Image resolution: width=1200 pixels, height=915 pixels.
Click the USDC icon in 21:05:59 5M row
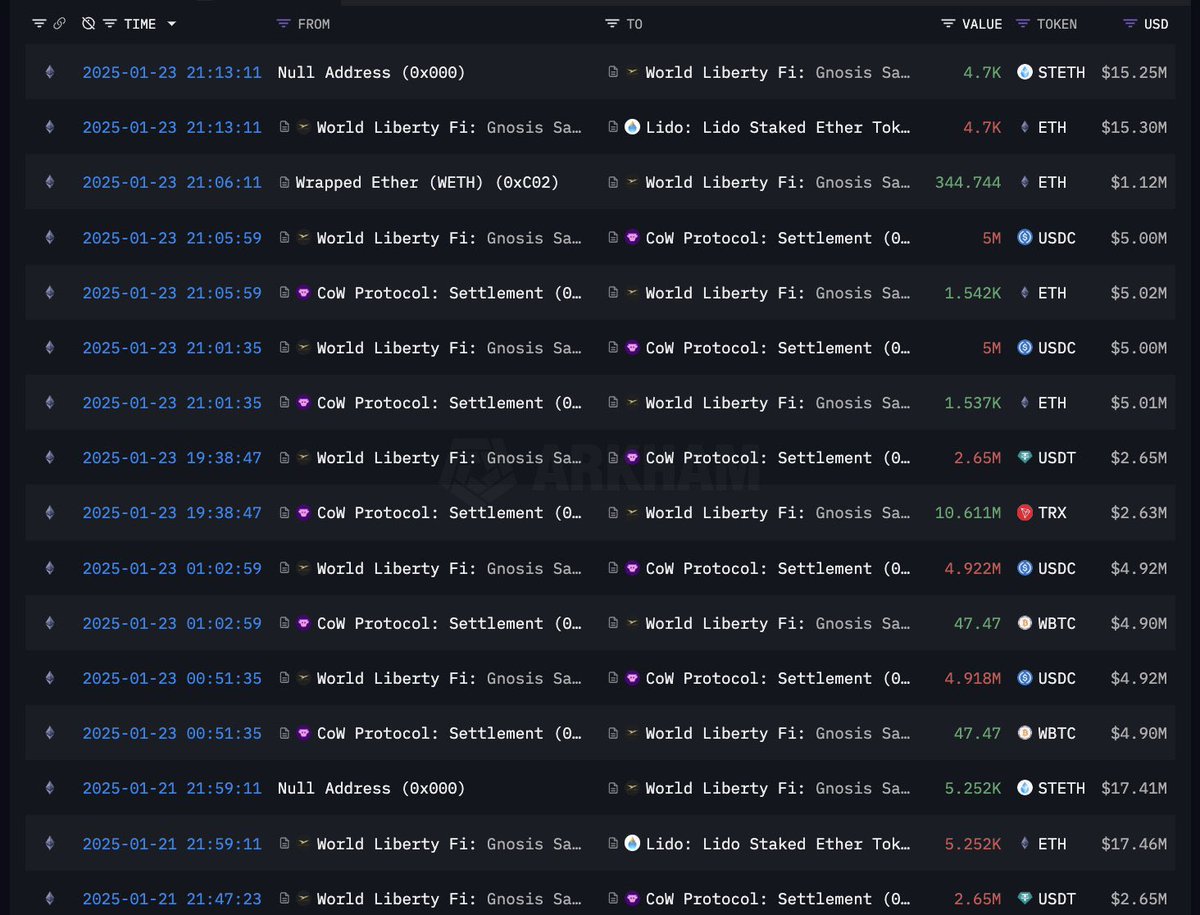click(x=1024, y=238)
